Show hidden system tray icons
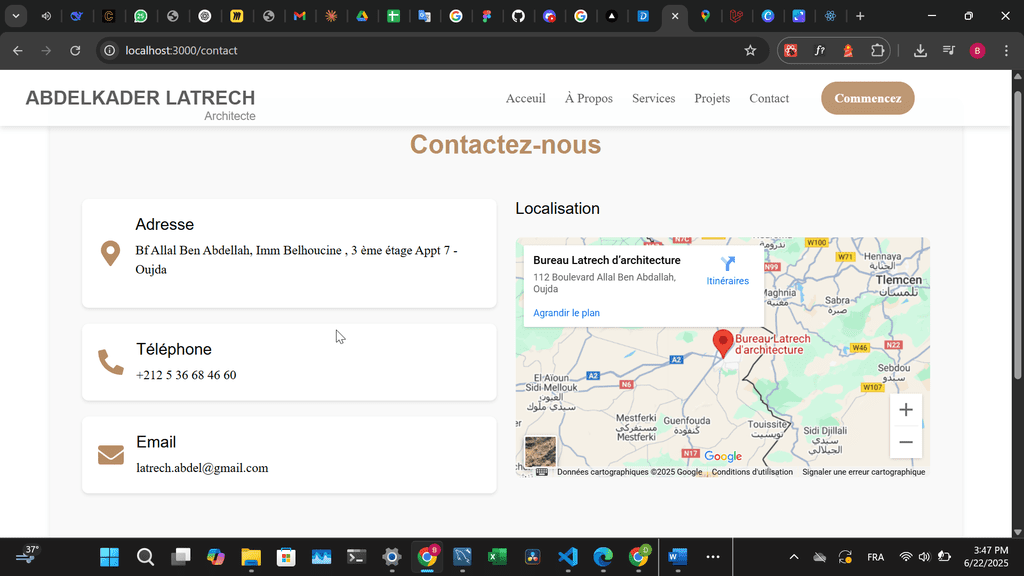Viewport: 1024px width, 576px height. (793, 556)
